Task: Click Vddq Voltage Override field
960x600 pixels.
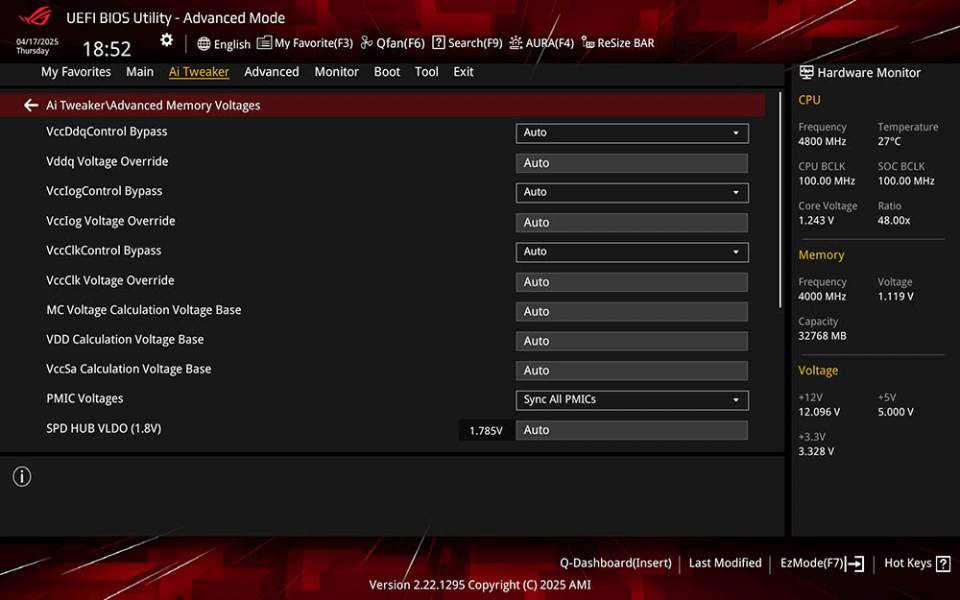Action: 632,163
